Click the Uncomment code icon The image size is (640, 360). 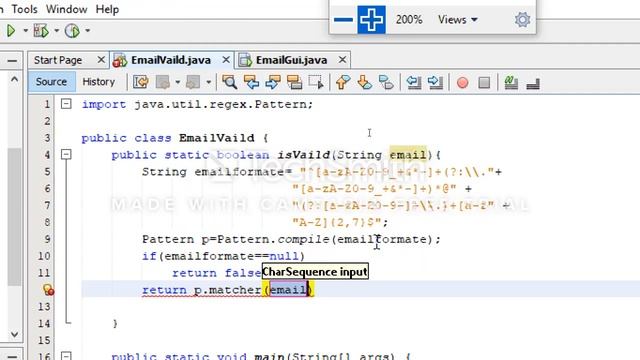pyautogui.click(x=533, y=83)
